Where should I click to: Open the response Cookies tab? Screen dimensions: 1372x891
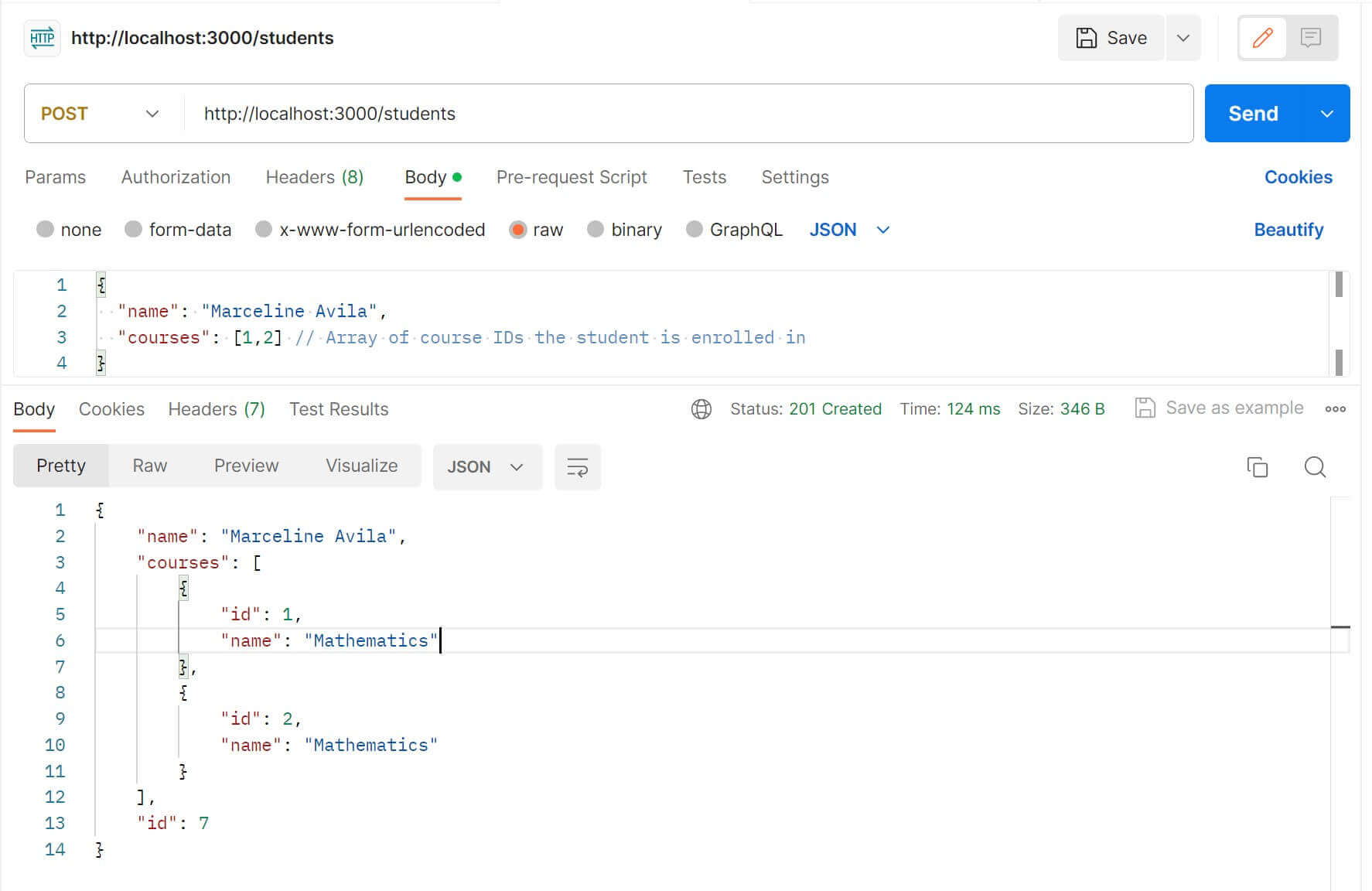point(111,409)
